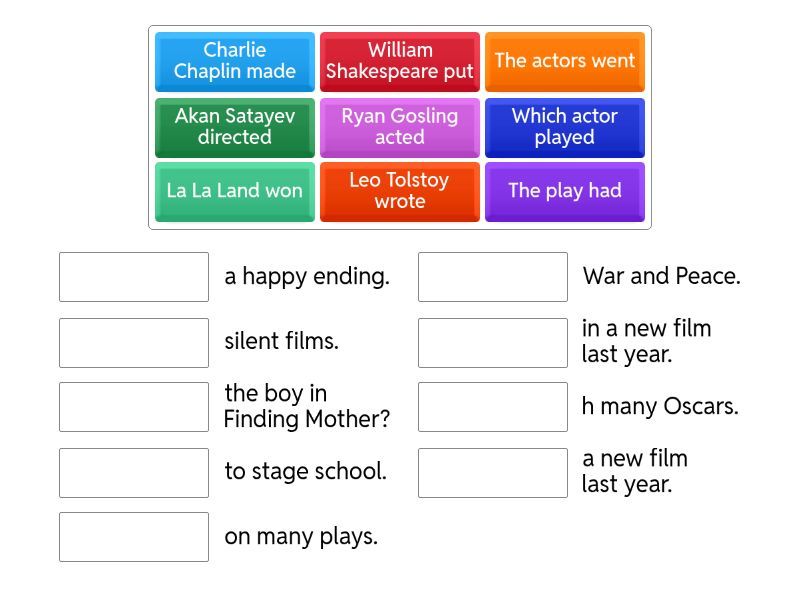Select the 'Charlie Chaplin made' tile
This screenshot has width=800, height=600.
[x=235, y=61]
